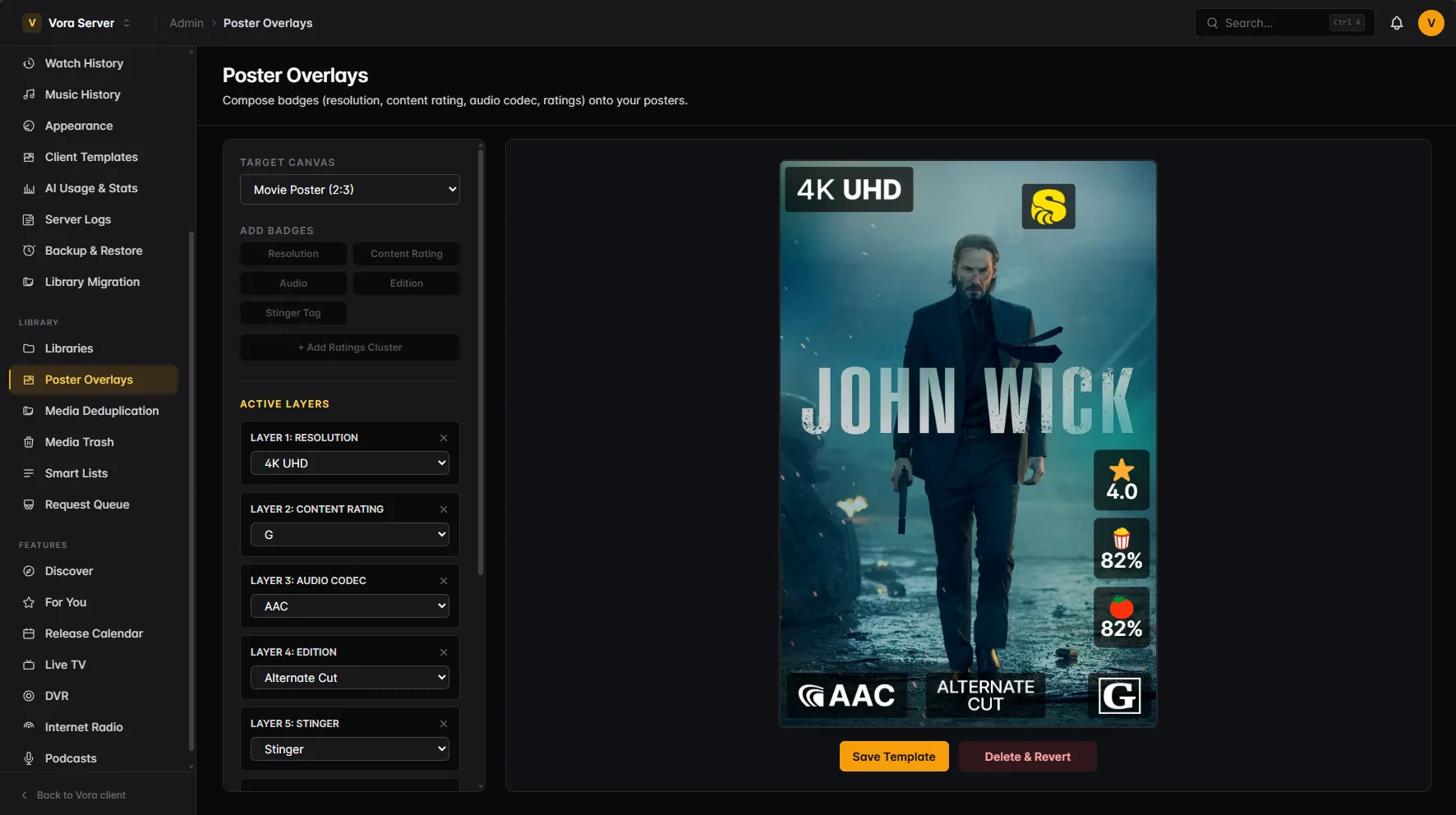This screenshot has height=815, width=1456.
Task: Select Poster Overlays menu item
Action: [x=93, y=380]
